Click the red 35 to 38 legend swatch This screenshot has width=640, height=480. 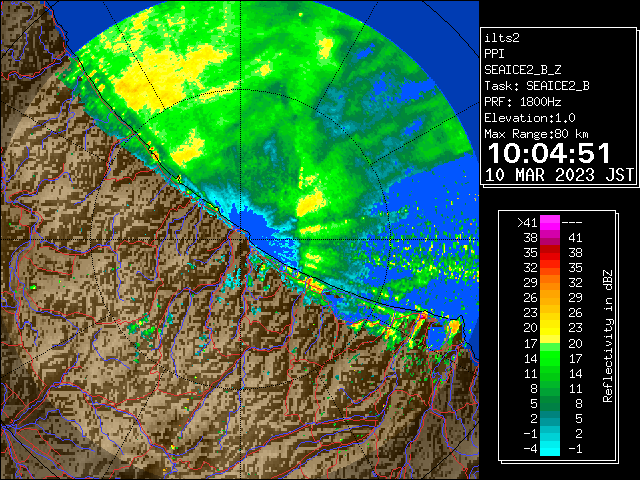tap(550, 253)
